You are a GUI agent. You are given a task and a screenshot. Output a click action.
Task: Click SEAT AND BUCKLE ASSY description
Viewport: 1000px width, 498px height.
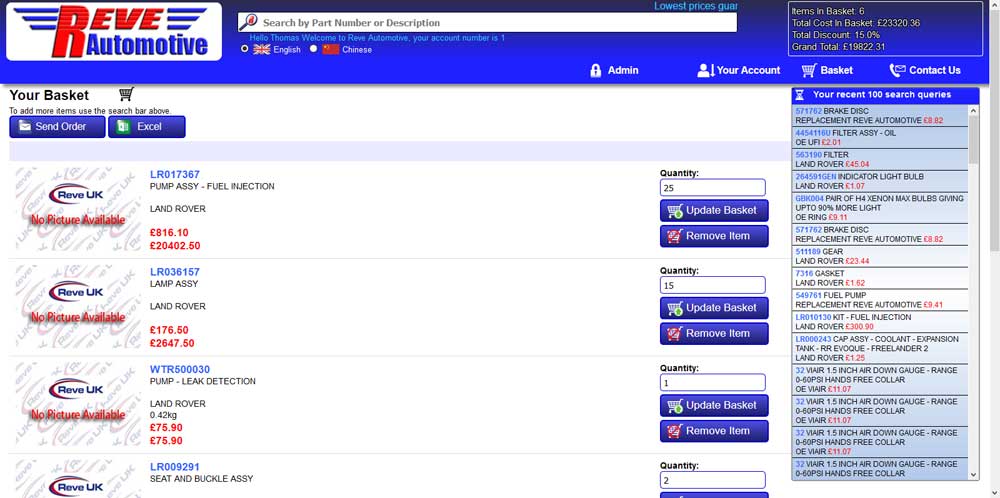click(202, 479)
